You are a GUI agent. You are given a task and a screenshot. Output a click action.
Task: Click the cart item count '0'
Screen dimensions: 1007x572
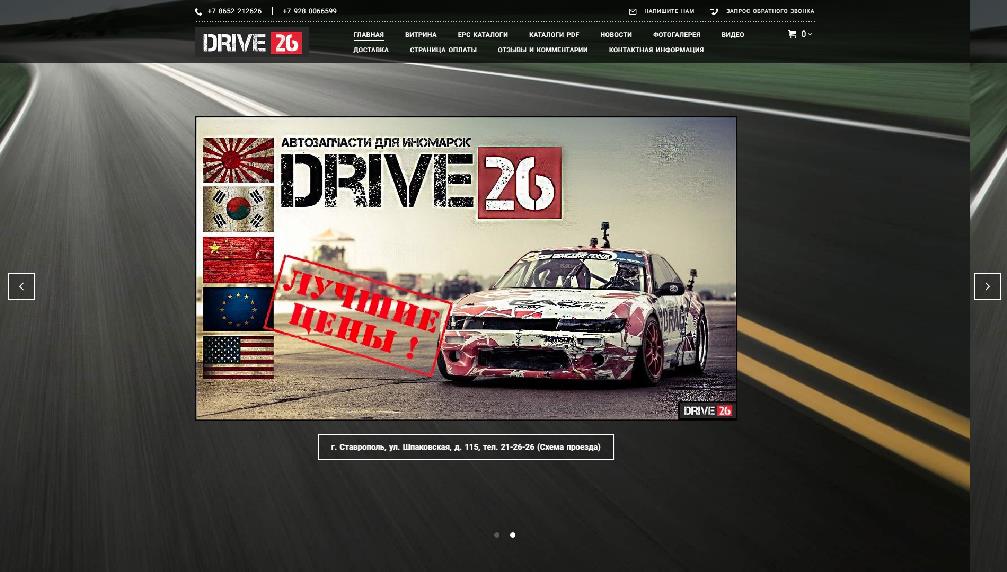(803, 34)
